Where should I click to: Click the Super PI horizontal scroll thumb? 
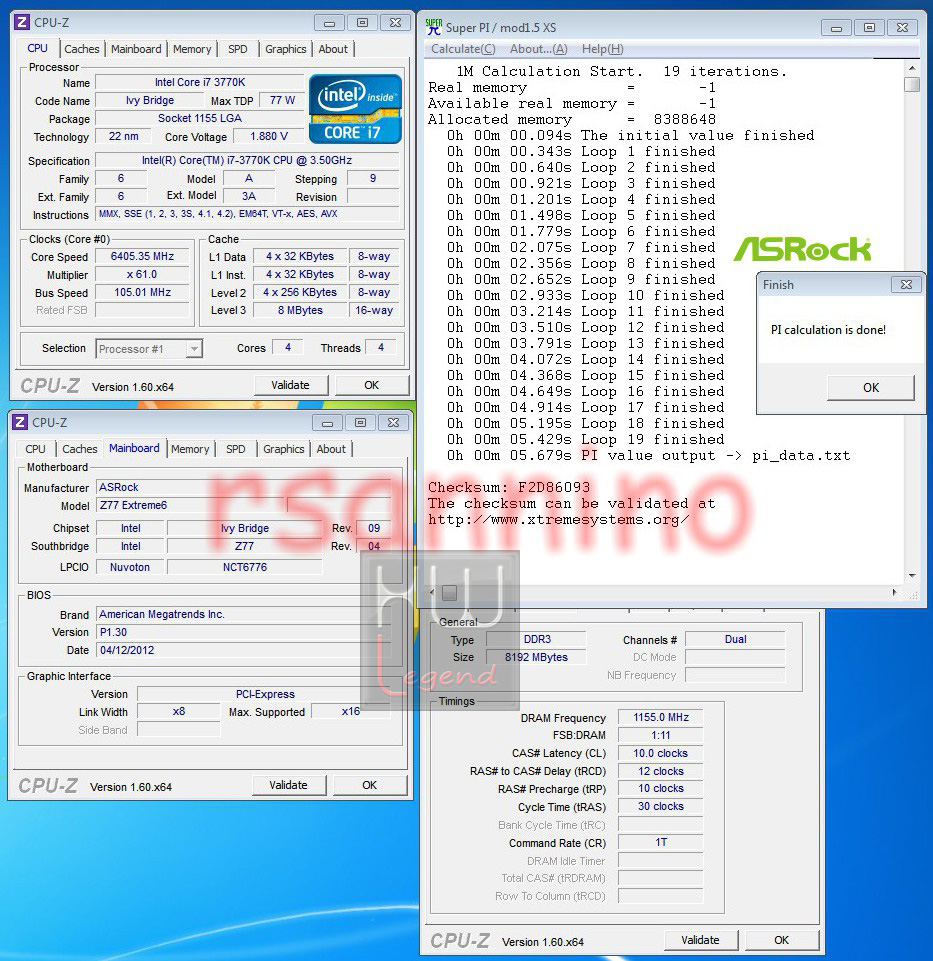click(449, 593)
